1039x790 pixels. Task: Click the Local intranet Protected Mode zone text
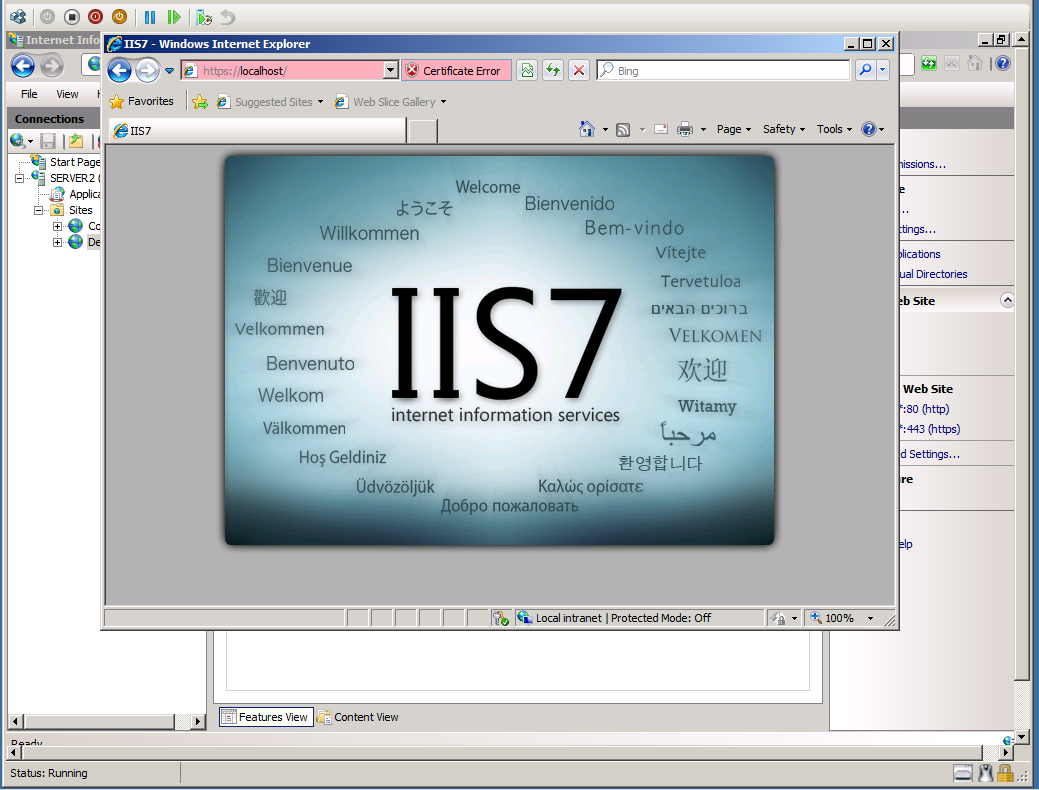click(623, 618)
